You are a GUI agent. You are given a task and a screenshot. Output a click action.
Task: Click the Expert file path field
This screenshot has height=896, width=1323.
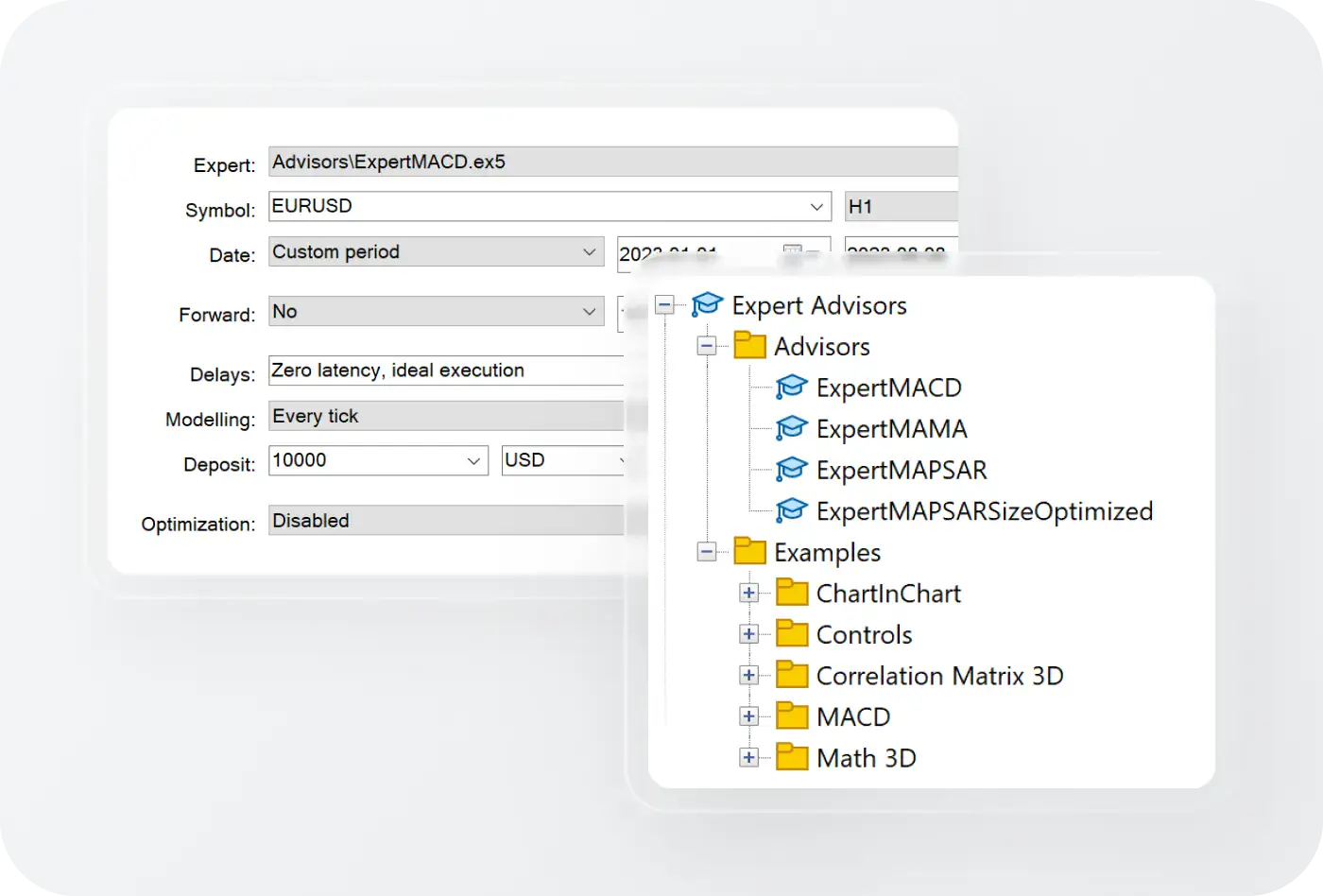tap(613, 162)
